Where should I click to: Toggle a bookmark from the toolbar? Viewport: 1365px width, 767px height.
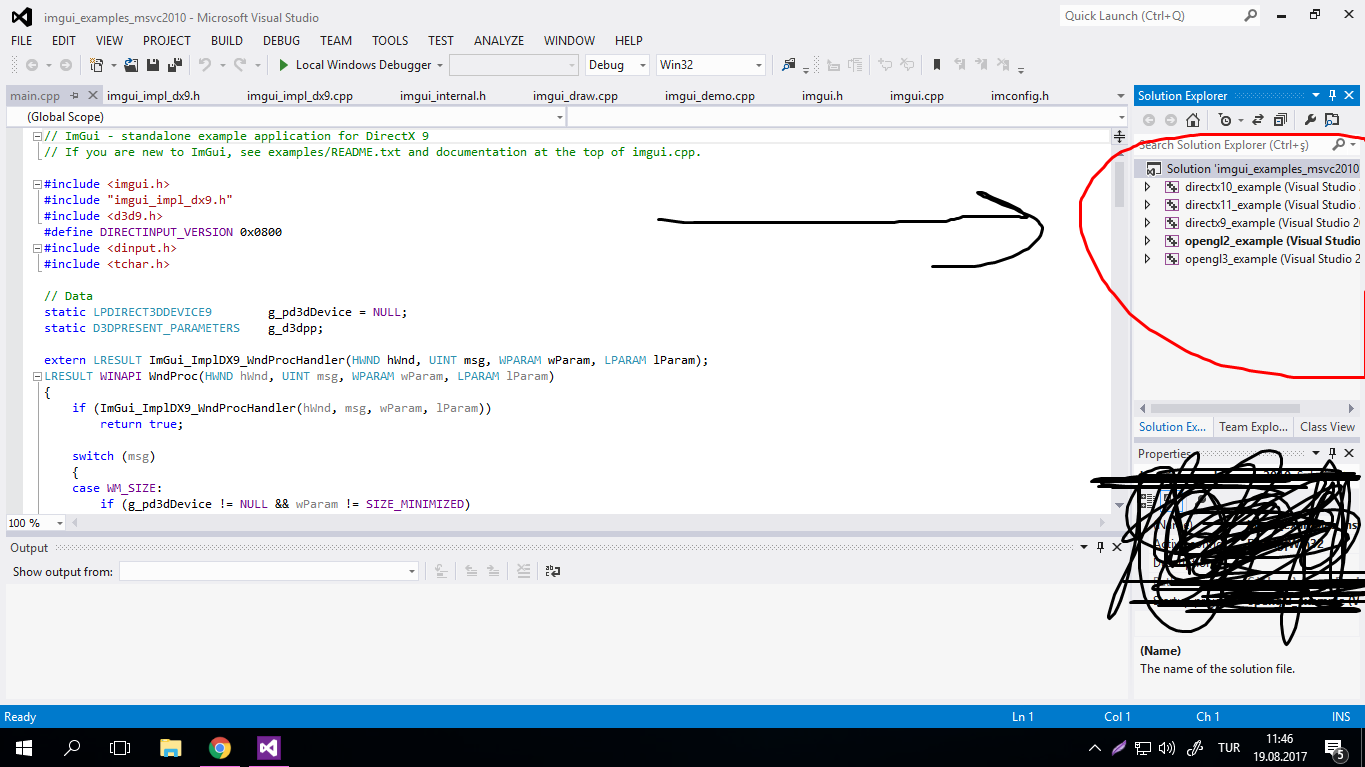click(937, 65)
